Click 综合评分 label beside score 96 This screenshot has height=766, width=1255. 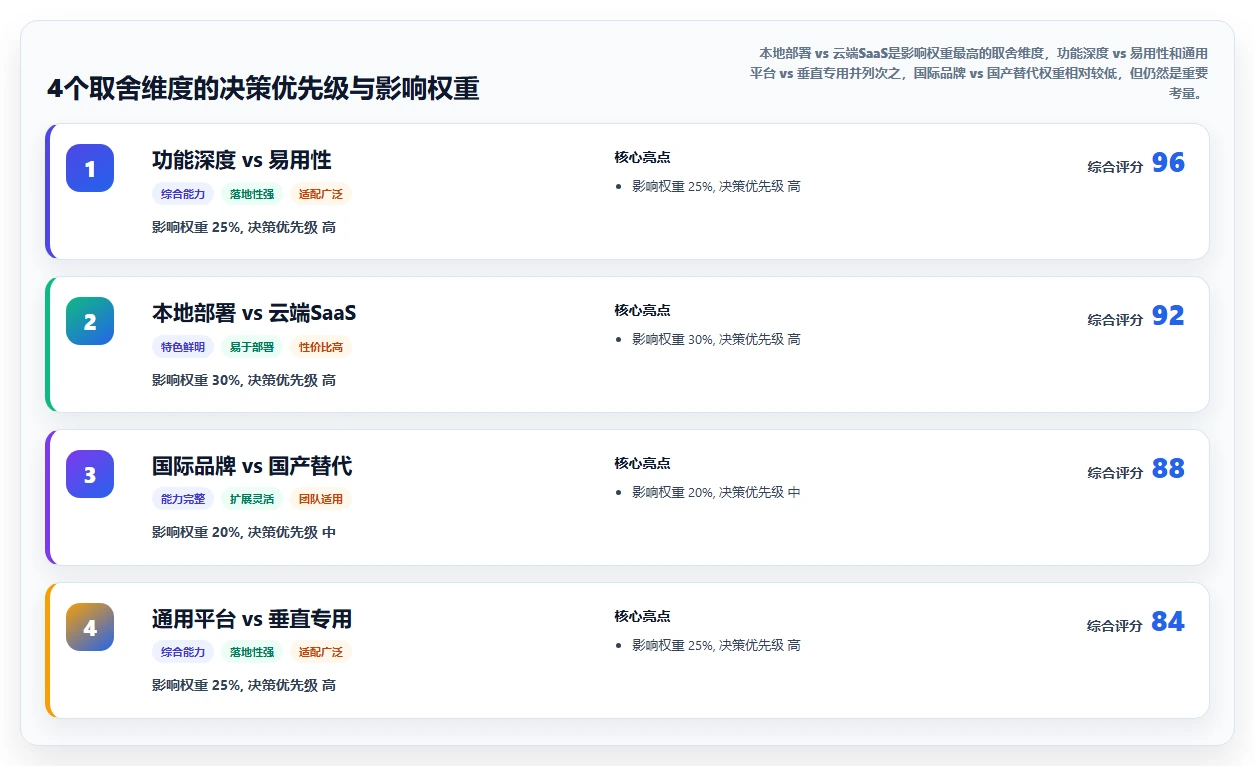tap(1115, 167)
